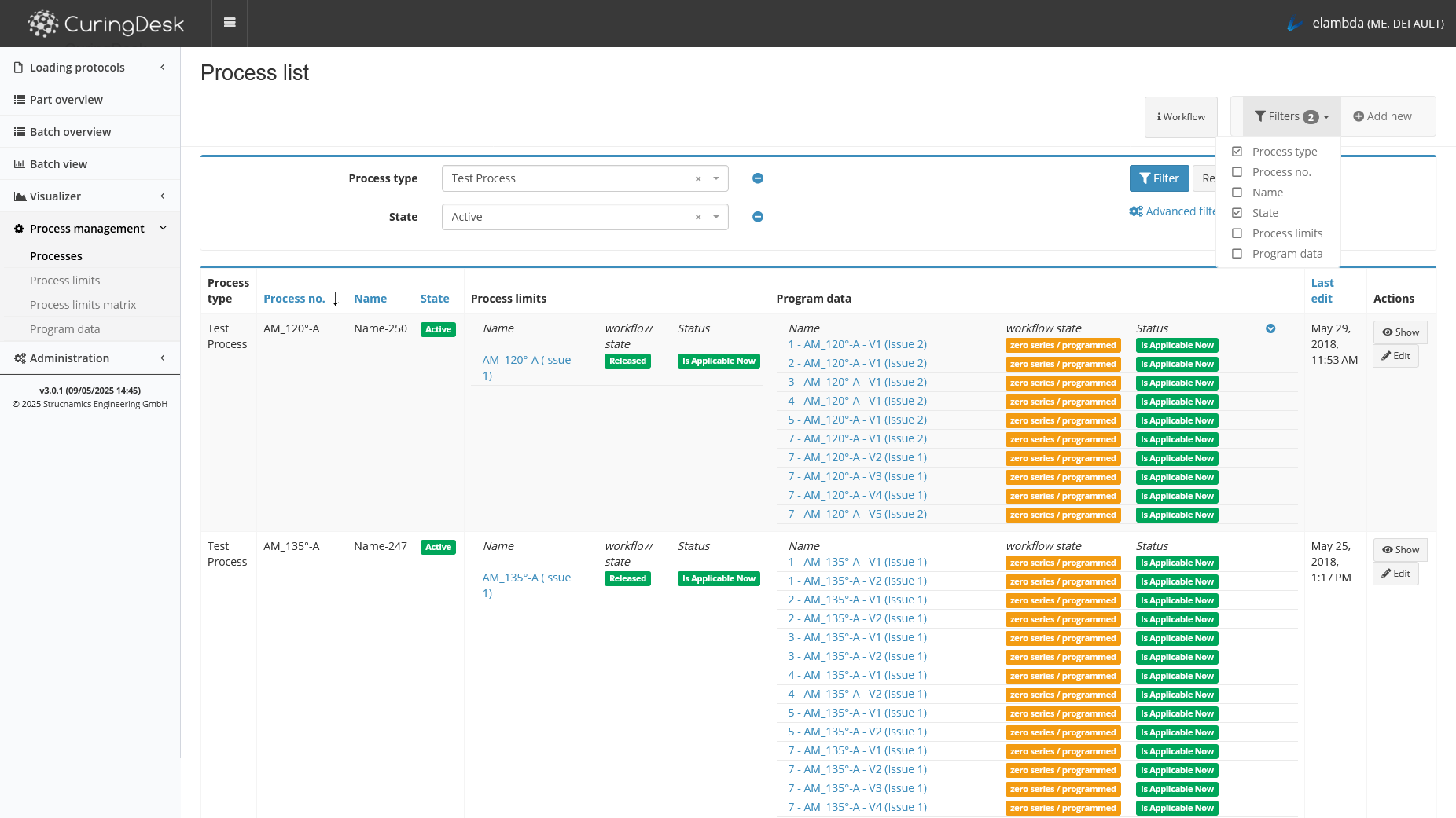Image resolution: width=1456 pixels, height=818 pixels.
Task: Click the hamburger menu icon in header
Action: (230, 23)
